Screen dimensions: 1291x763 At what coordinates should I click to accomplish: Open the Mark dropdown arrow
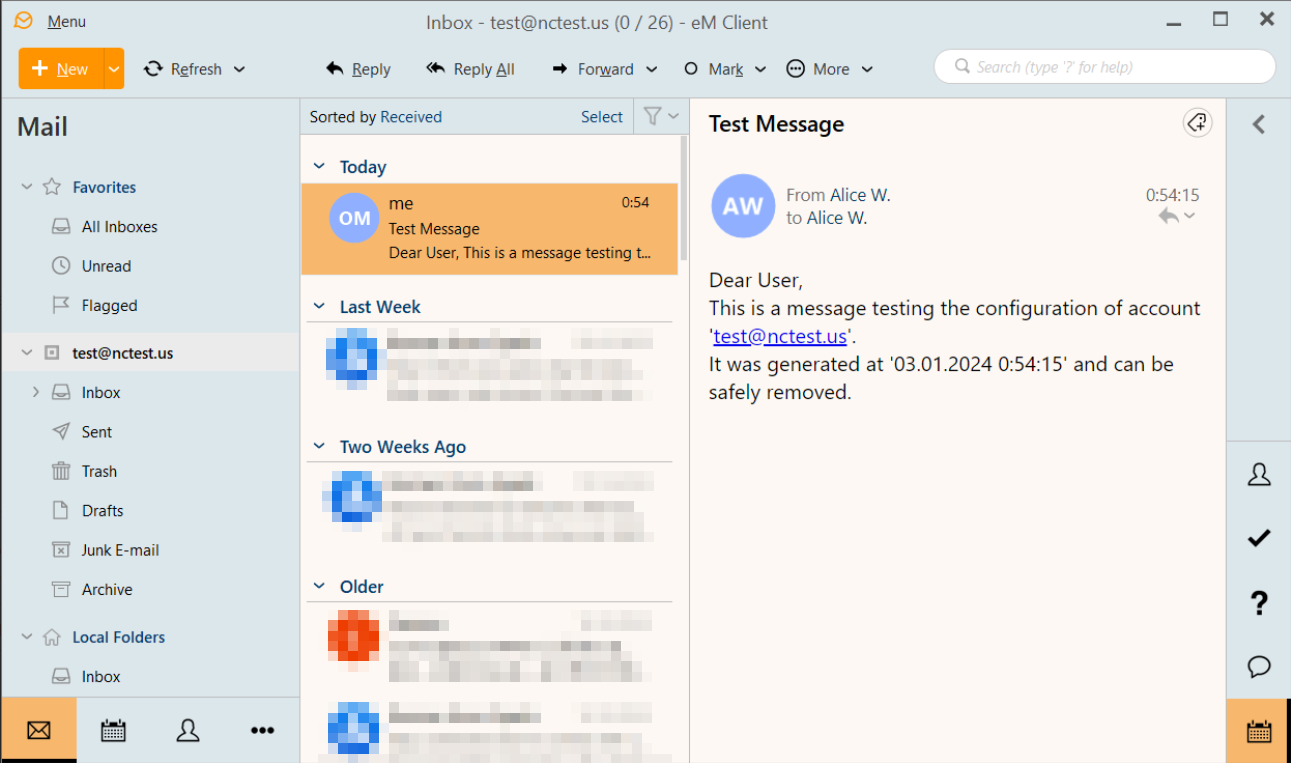pos(760,69)
